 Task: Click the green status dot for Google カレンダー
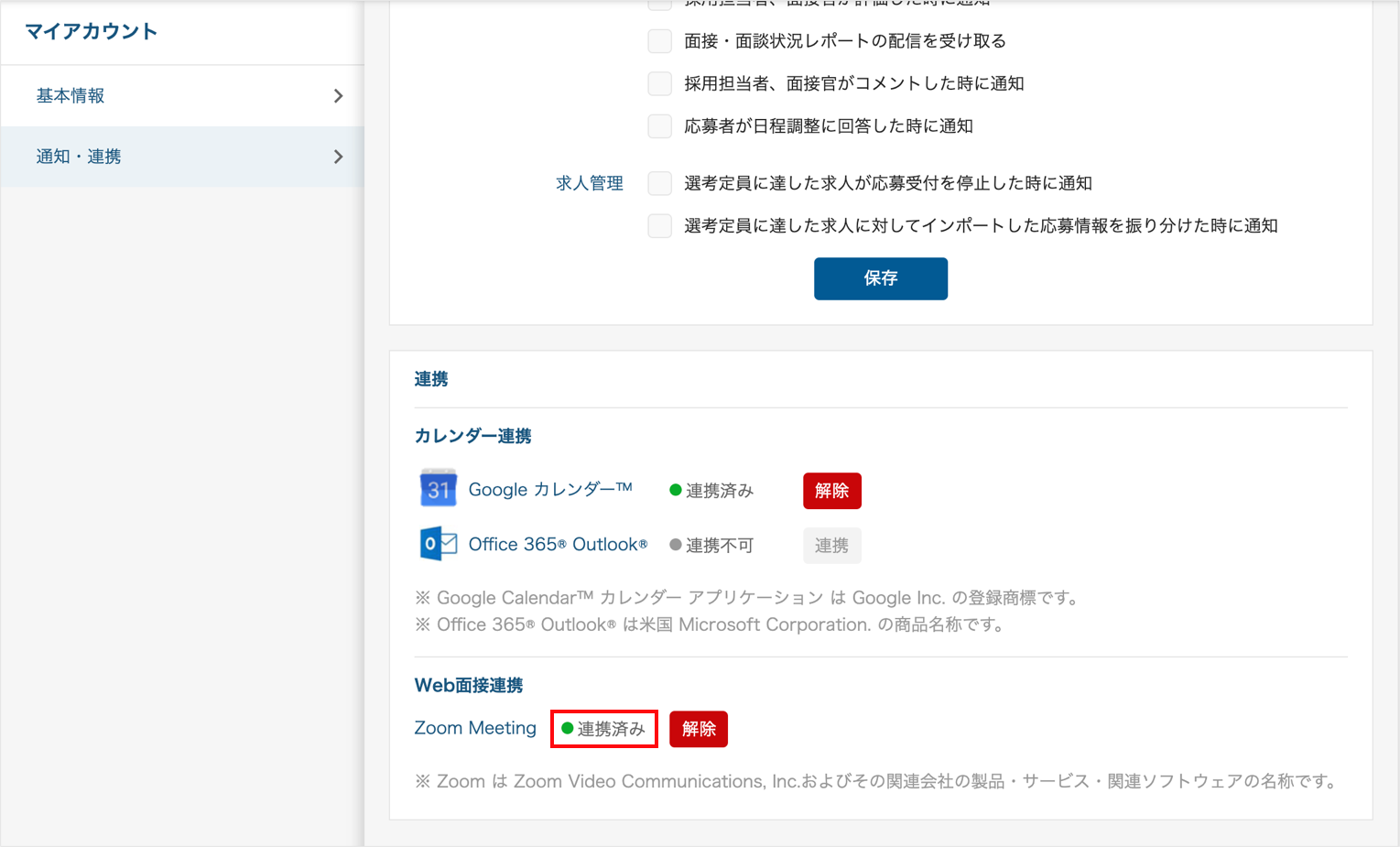(676, 490)
